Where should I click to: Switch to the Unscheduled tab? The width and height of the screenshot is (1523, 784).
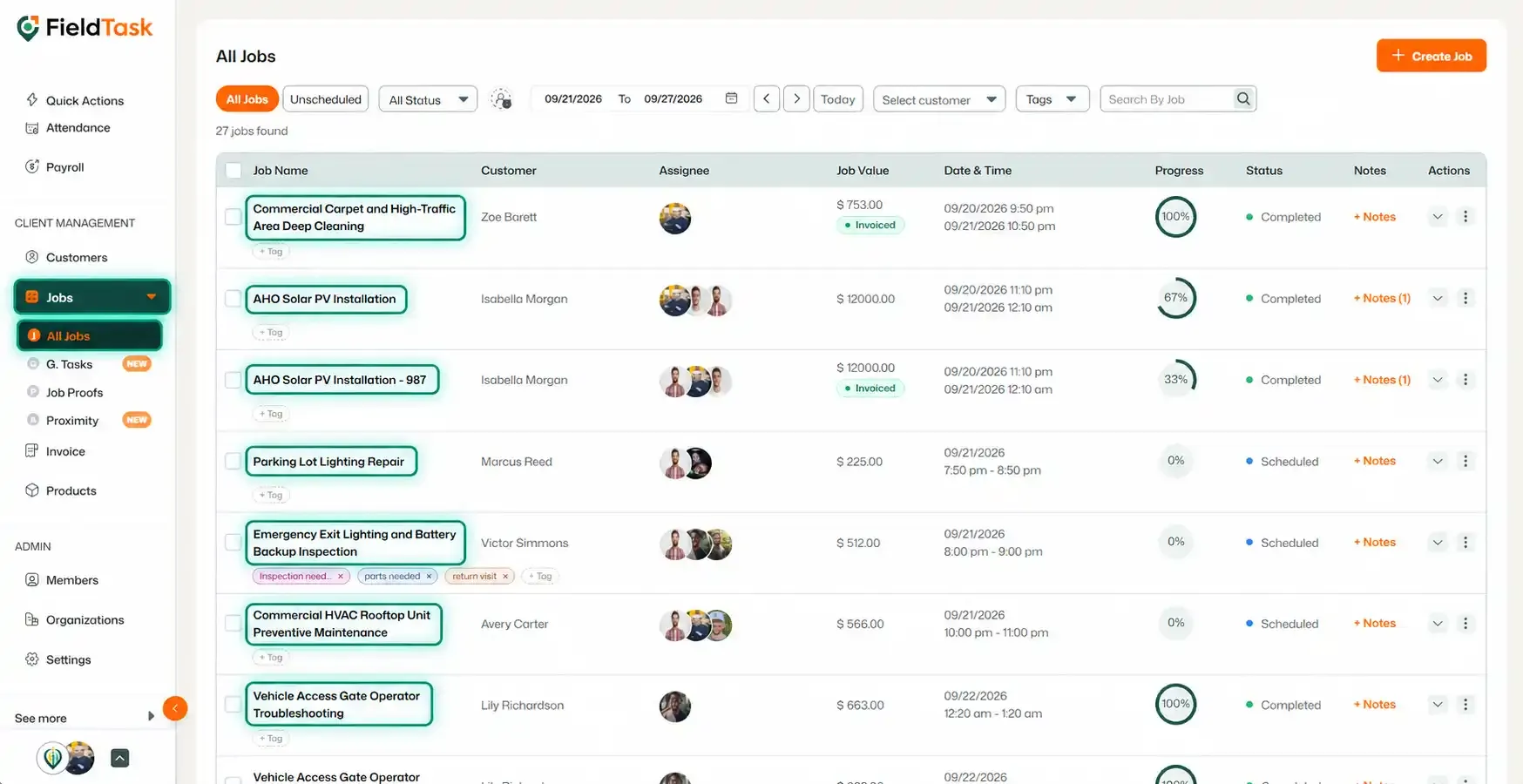coord(326,99)
